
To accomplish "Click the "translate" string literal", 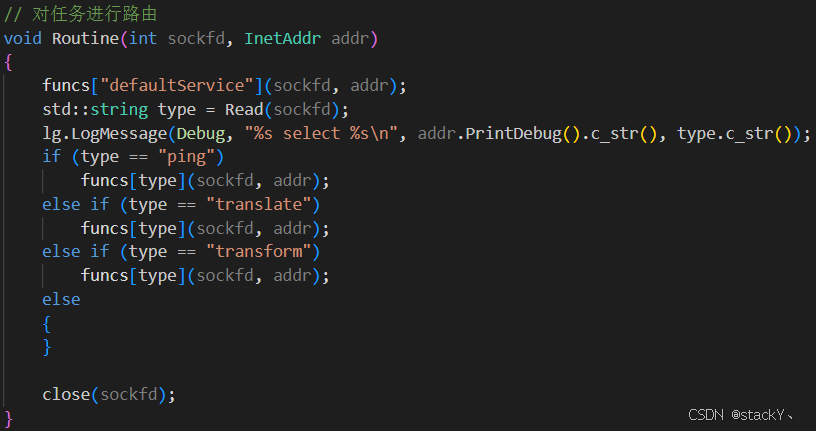I will pos(259,205).
